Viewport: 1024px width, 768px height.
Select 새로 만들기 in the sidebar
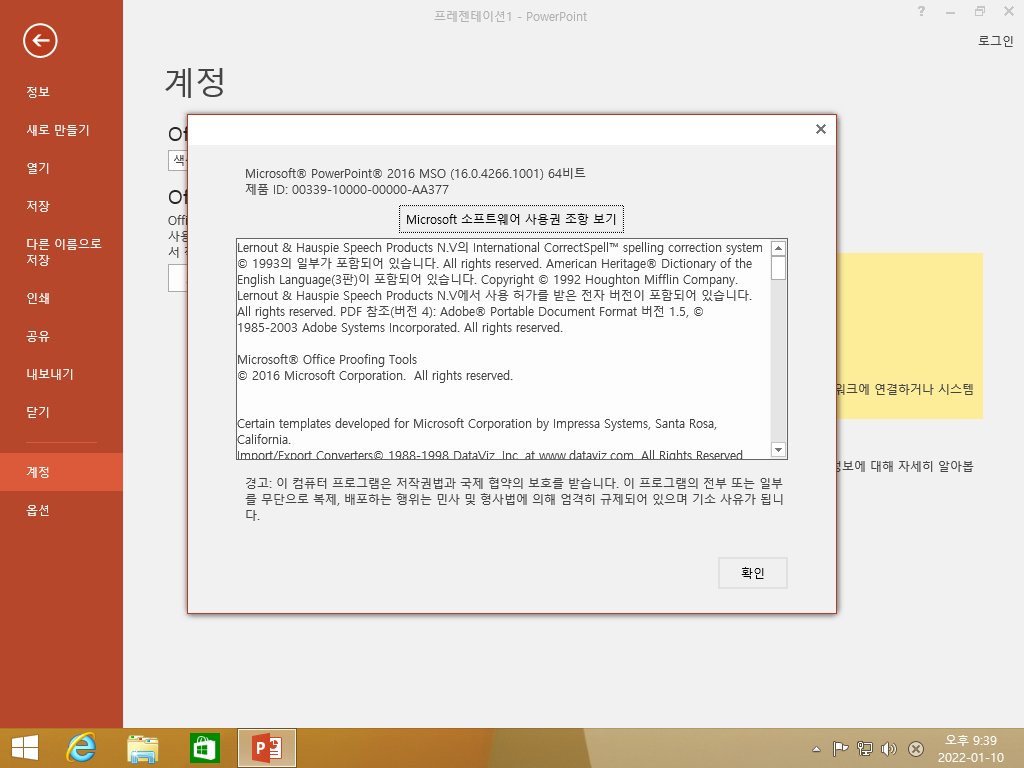57,130
